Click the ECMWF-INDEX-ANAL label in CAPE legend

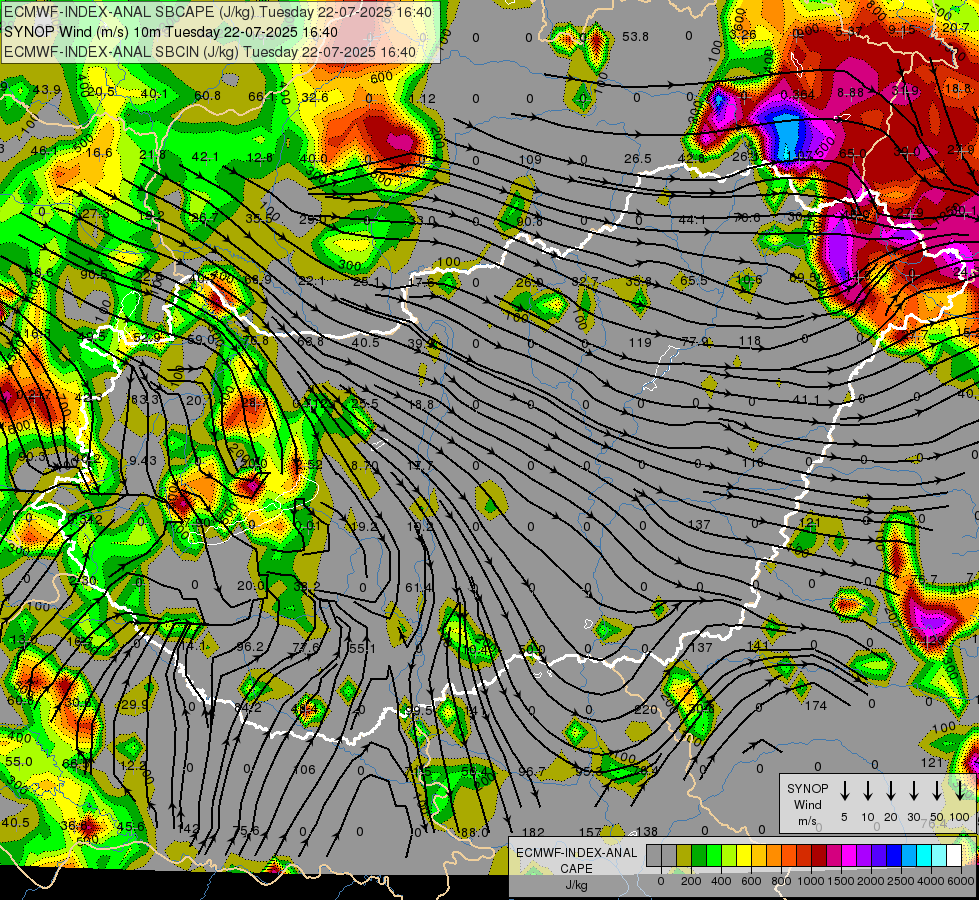pos(576,853)
